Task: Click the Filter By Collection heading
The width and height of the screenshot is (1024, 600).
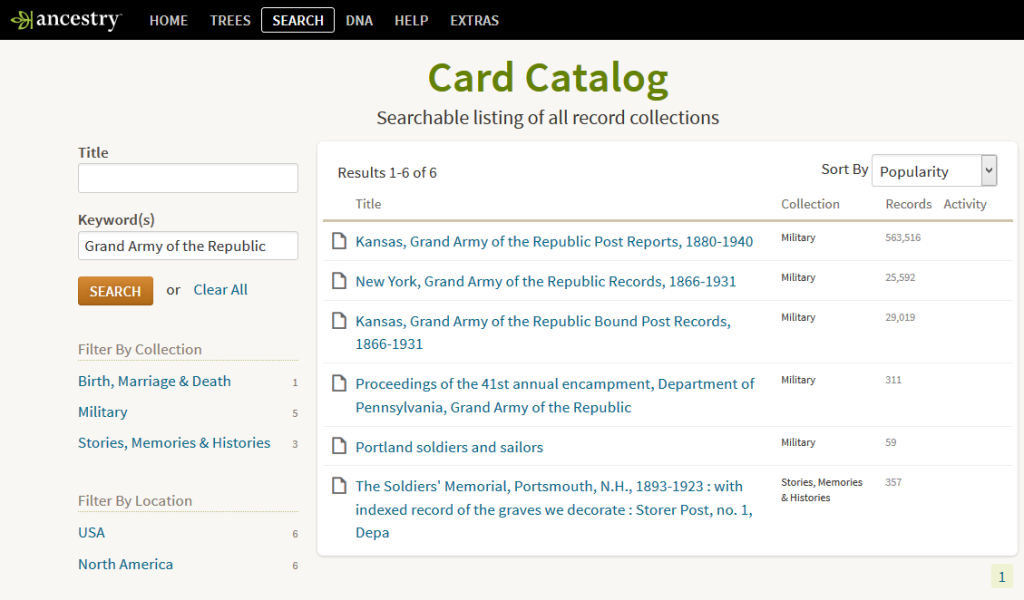Action: click(140, 349)
